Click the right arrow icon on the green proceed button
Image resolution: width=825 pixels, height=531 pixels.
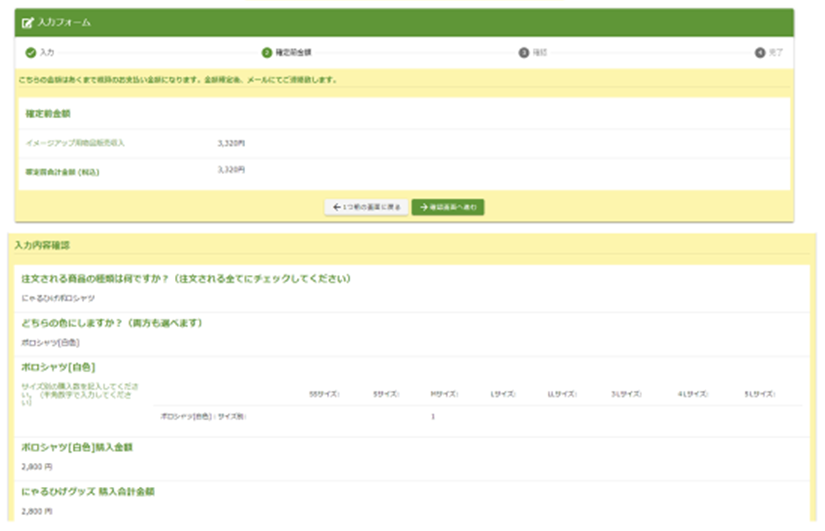click(424, 207)
